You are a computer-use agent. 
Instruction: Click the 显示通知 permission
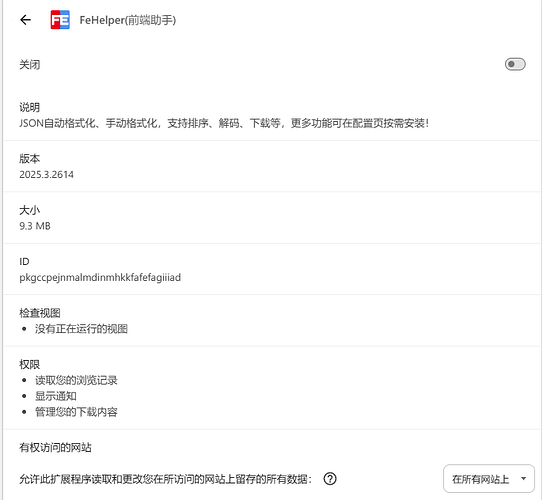[x=56, y=396]
